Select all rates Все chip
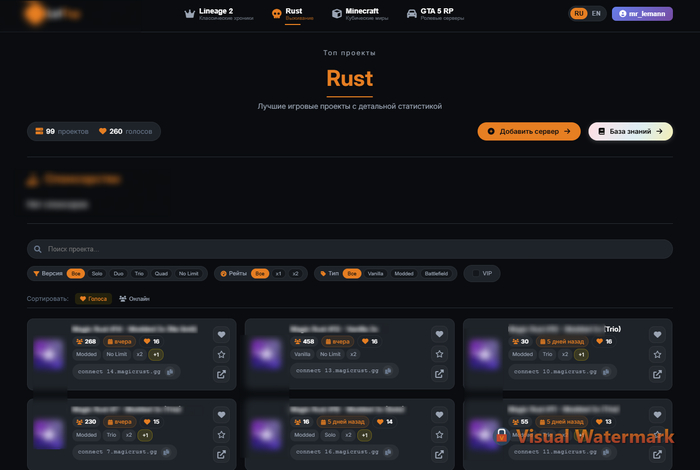700x470 pixels. pyautogui.click(x=260, y=274)
